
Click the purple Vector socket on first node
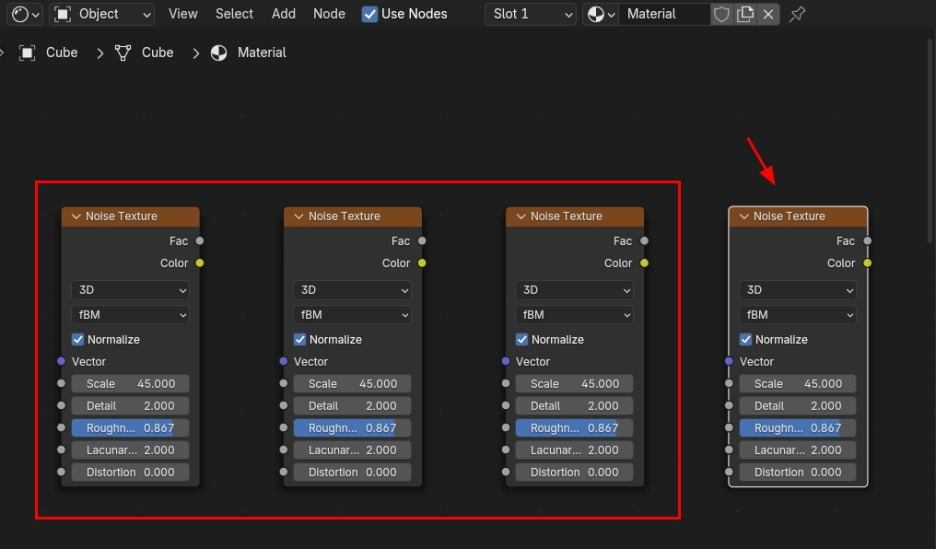[x=61, y=361]
